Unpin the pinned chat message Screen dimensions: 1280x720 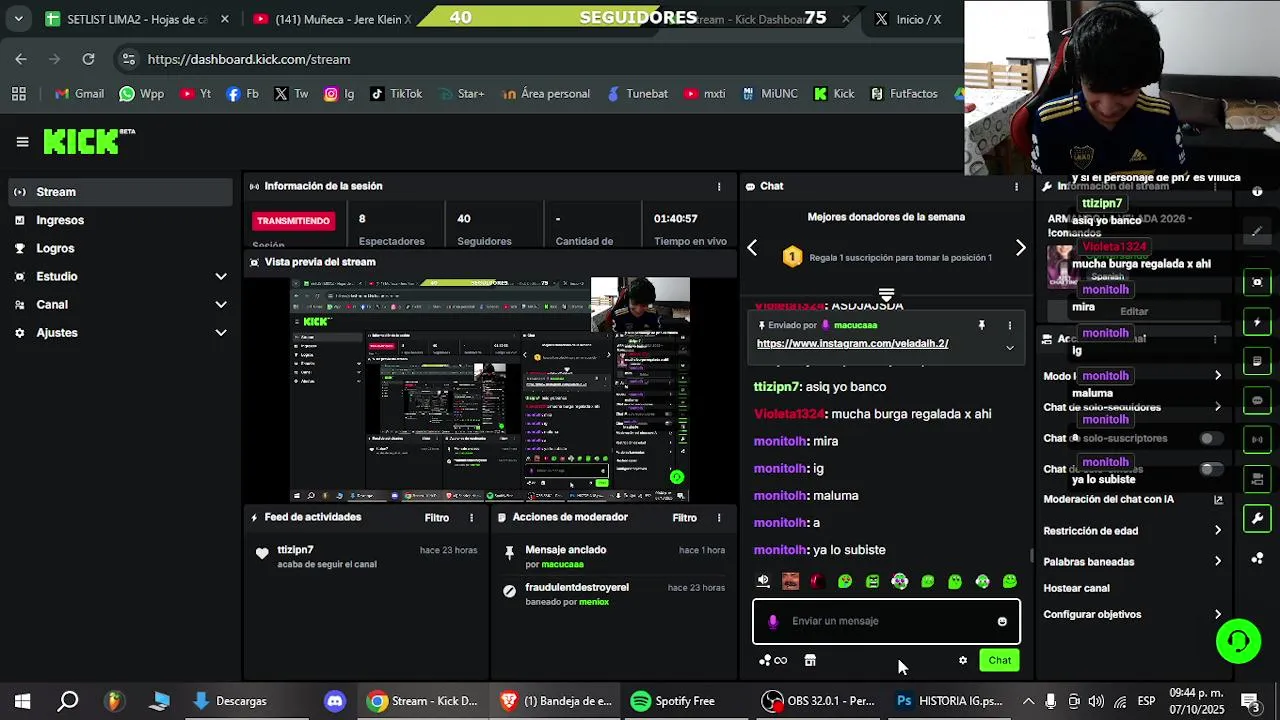981,325
